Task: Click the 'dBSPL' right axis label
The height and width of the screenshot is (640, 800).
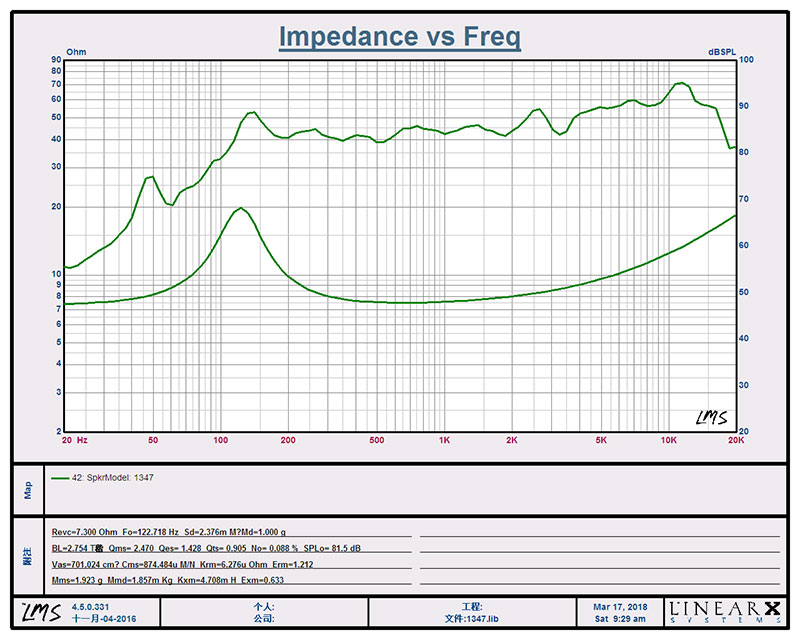Action: click(x=722, y=51)
